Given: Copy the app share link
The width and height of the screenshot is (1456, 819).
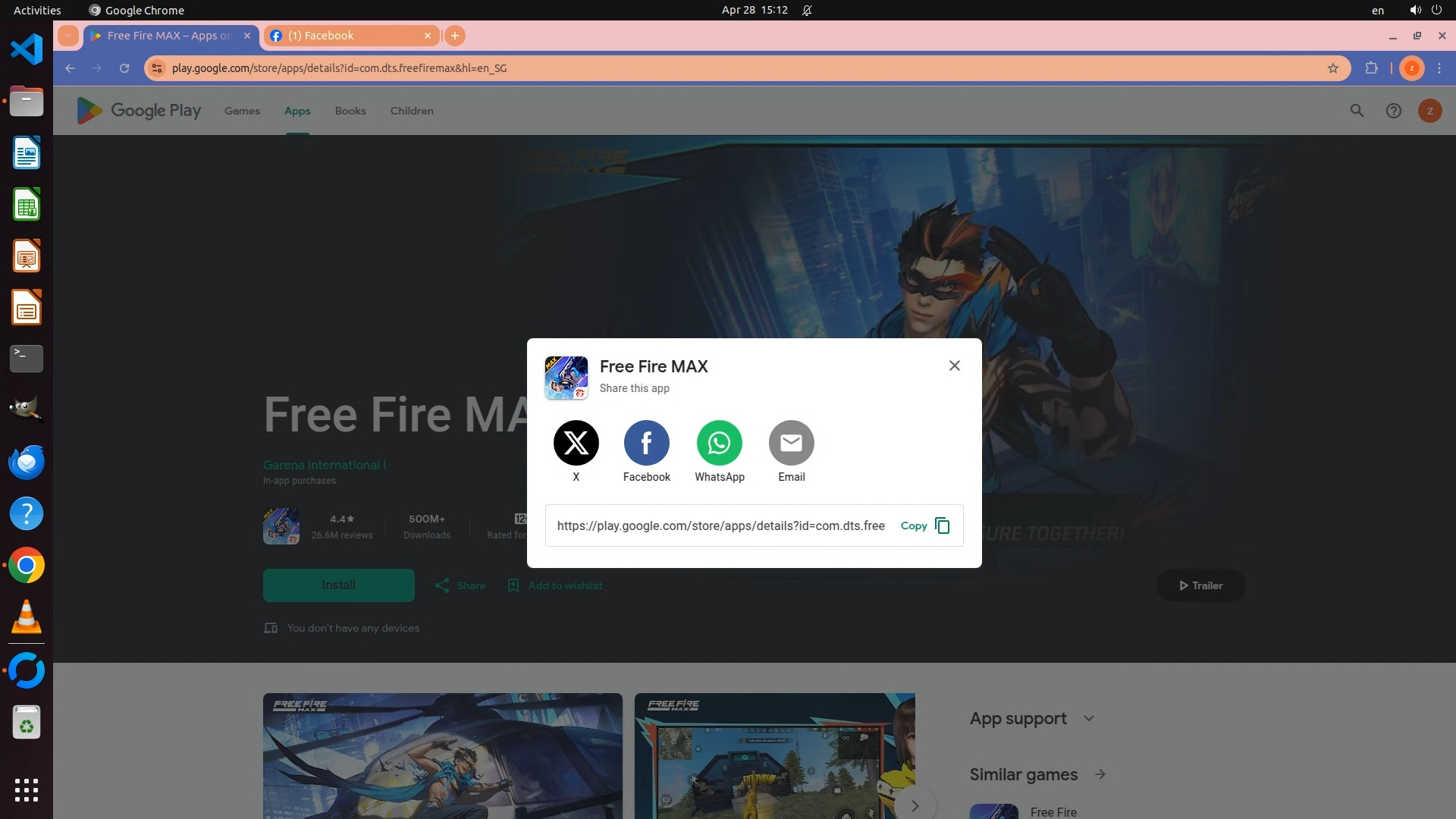Looking at the screenshot, I should point(924,526).
